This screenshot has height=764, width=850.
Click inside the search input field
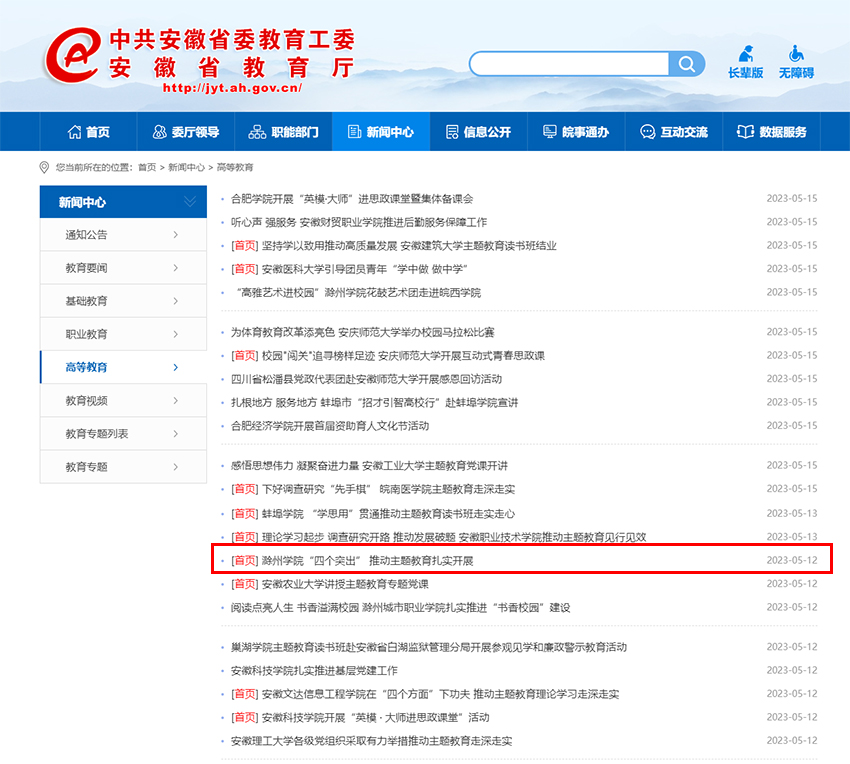[x=569, y=64]
